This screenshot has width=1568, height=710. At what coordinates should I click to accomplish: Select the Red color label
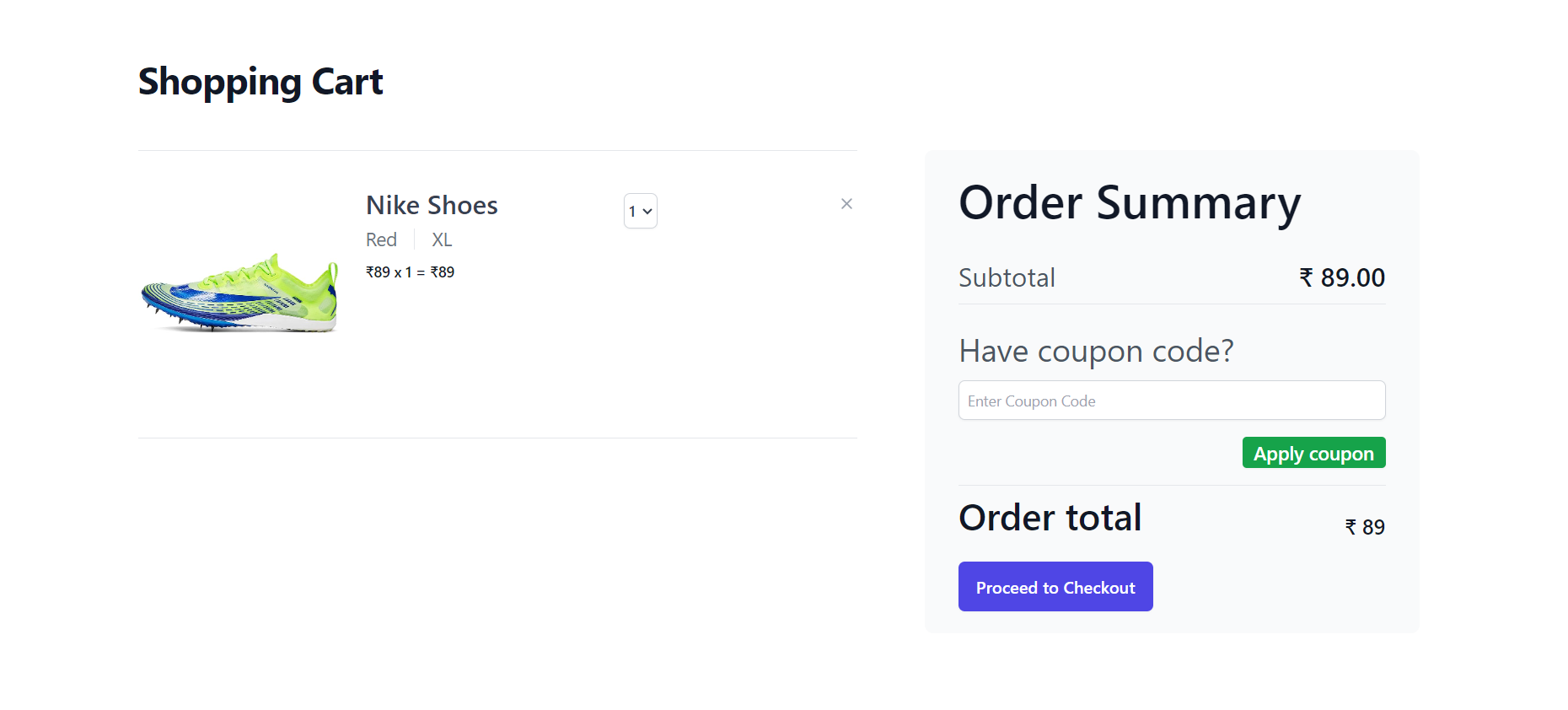coord(381,240)
